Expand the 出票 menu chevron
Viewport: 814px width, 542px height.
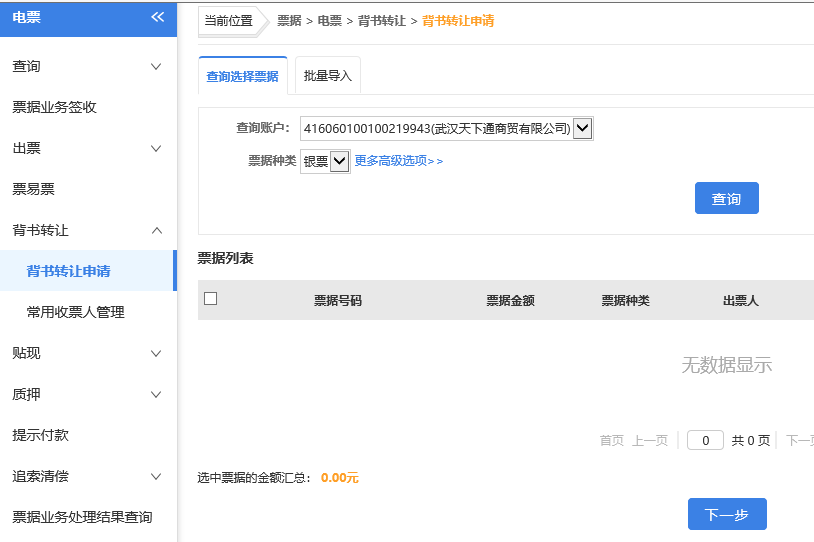pos(156,148)
